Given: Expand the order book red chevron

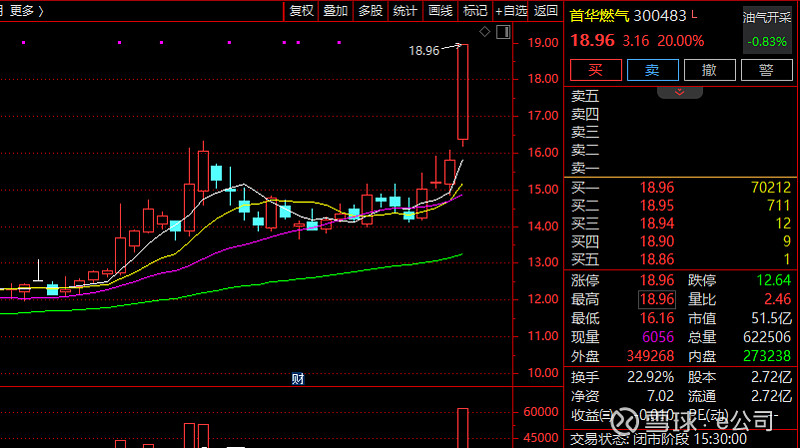Looking at the screenshot, I should pos(680,92).
